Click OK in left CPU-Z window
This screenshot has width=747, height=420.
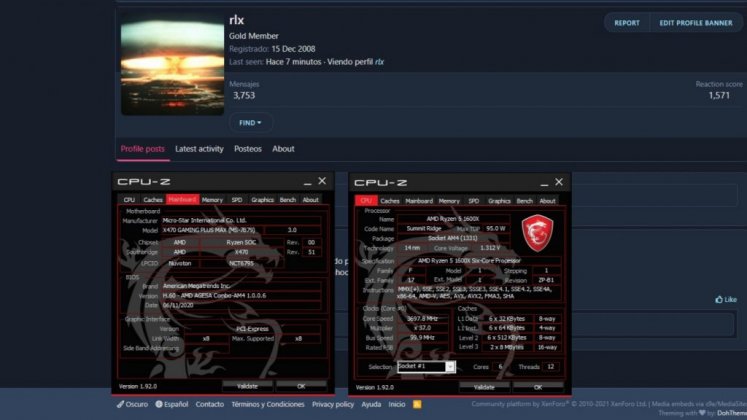tap(301, 386)
